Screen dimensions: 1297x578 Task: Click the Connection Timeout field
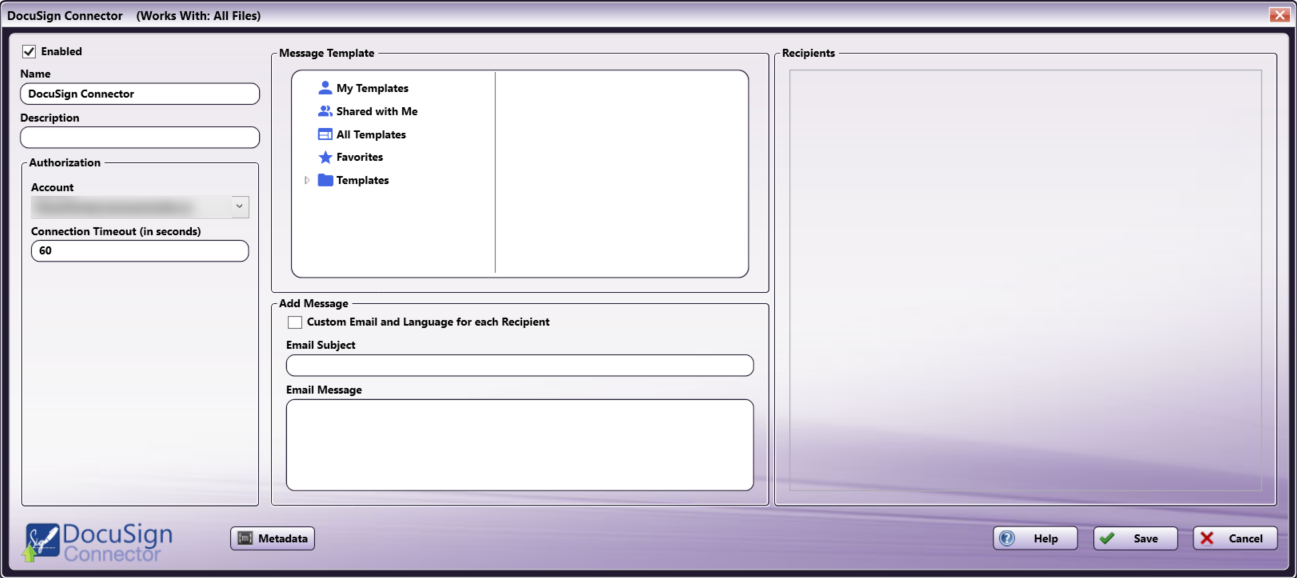coord(140,251)
